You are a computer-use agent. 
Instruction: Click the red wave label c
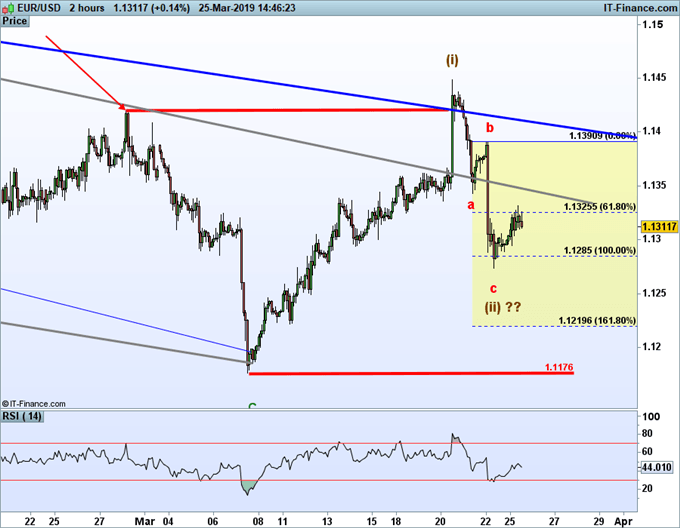point(493,288)
